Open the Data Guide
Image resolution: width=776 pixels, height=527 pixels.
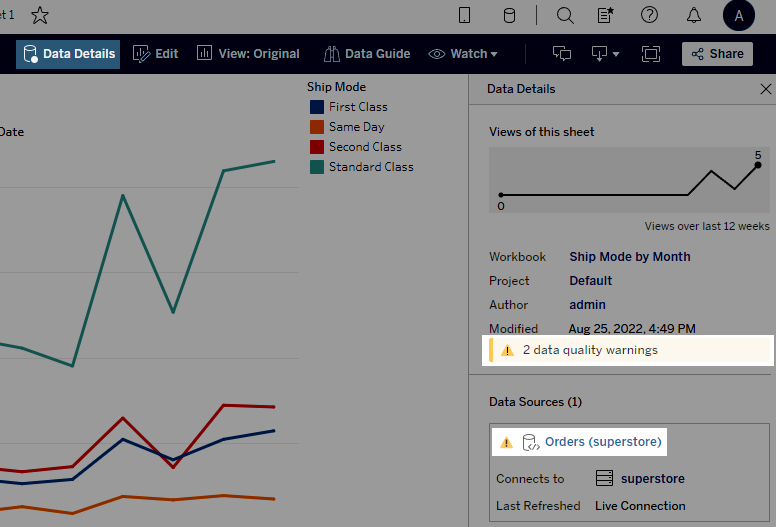[367, 54]
